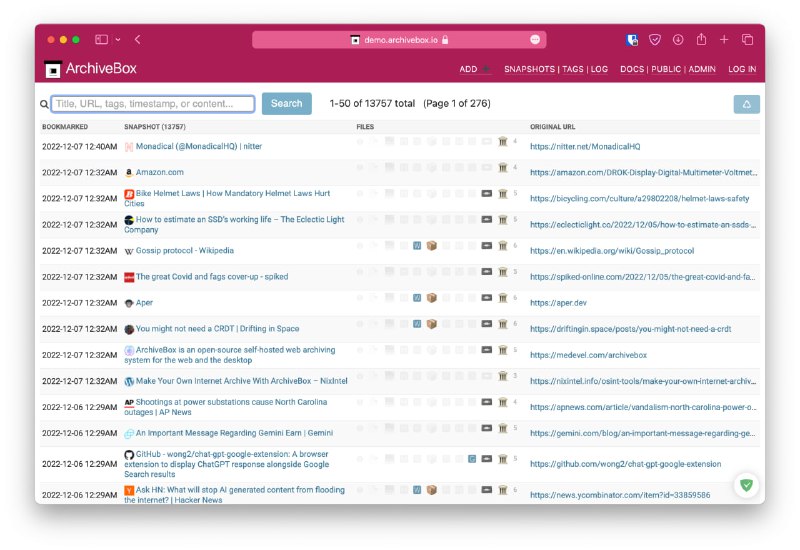Click the Safari share icon
The height and width of the screenshot is (550, 800).
click(701, 39)
